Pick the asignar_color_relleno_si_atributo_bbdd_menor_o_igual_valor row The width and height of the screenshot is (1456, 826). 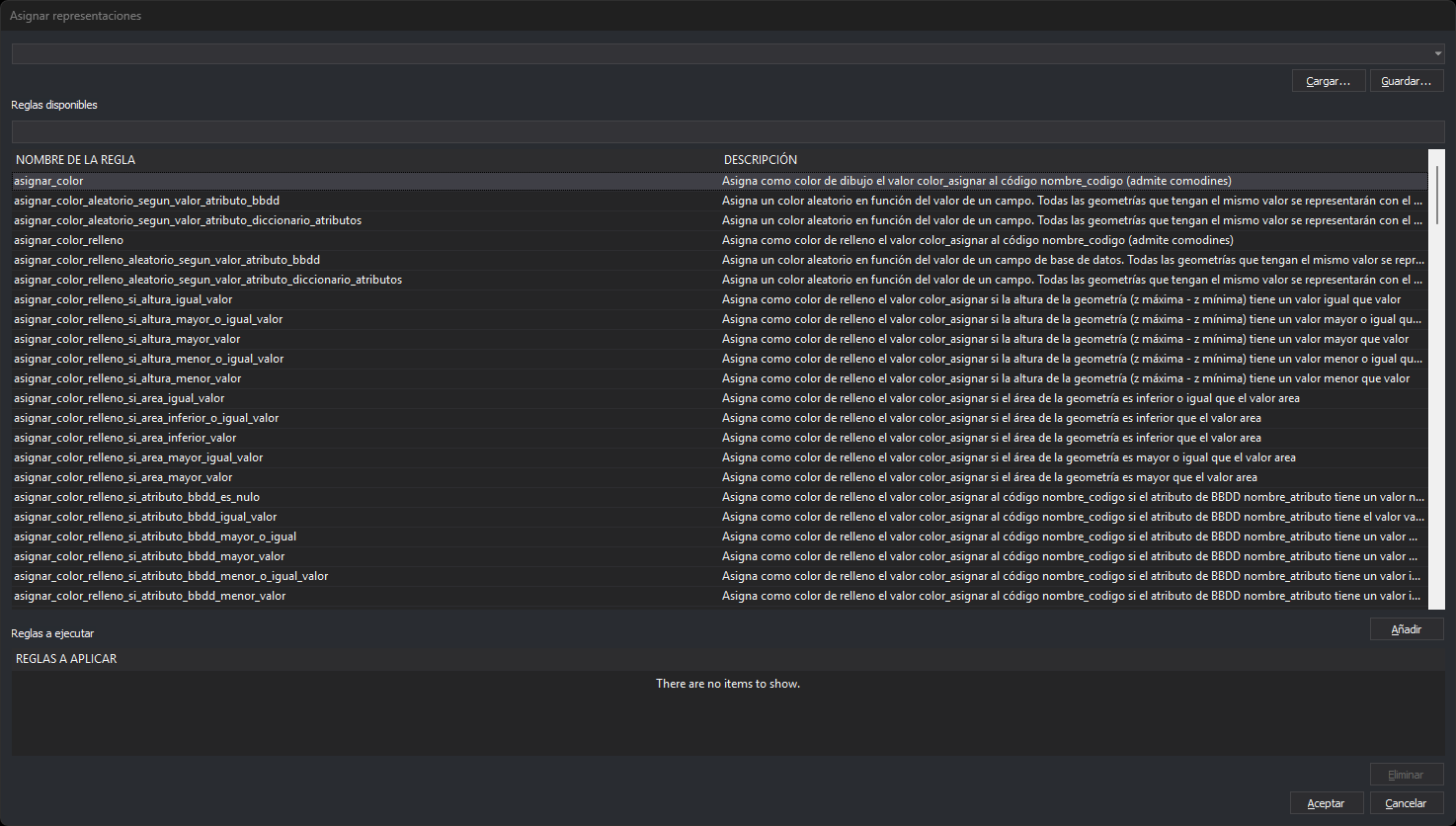720,576
